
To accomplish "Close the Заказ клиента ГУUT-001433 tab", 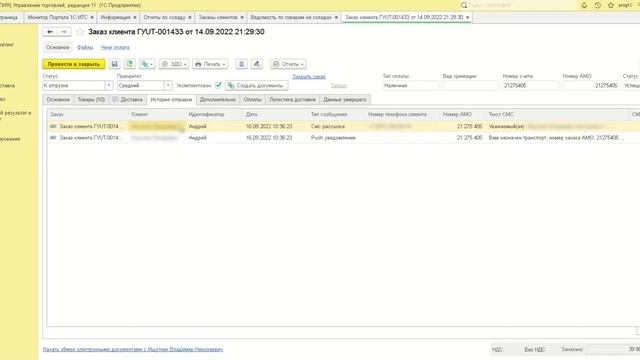I will 467,18.
